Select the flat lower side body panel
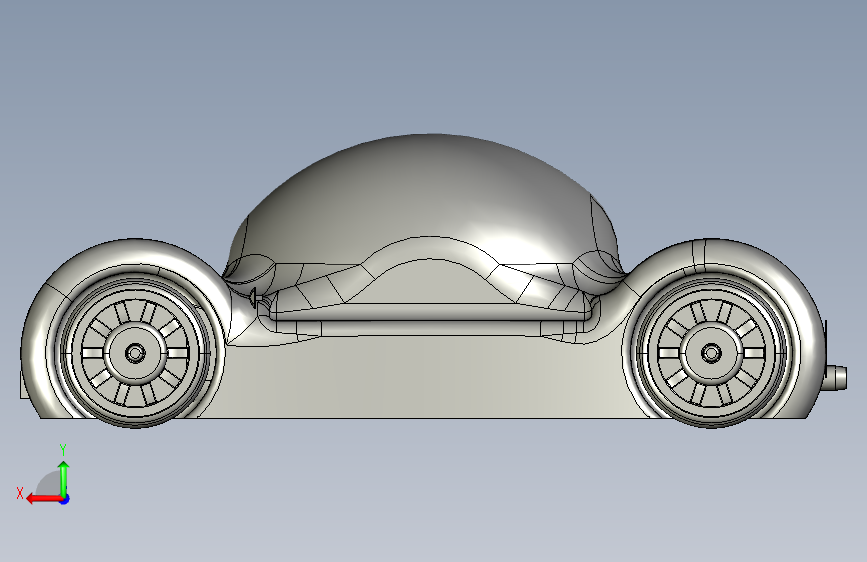This screenshot has width=867, height=562. pyautogui.click(x=426, y=379)
